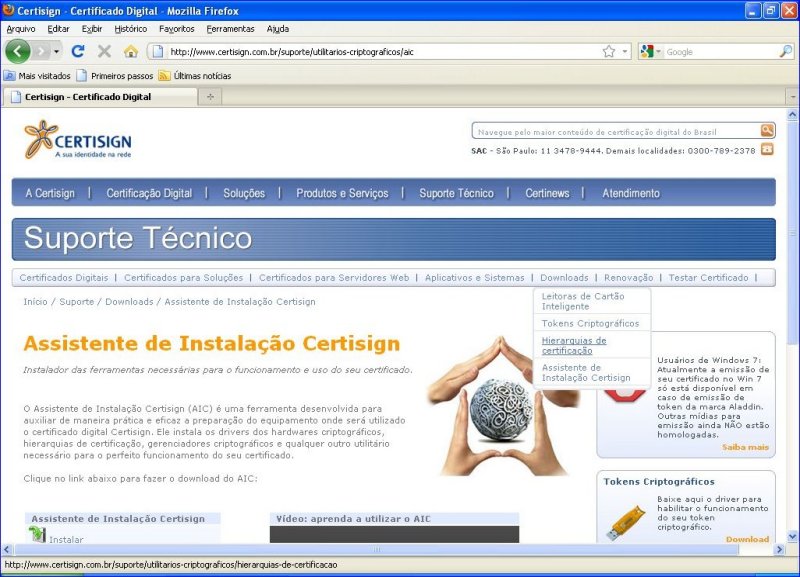Select Tokens Criptográficos dropdown entry

point(592,323)
